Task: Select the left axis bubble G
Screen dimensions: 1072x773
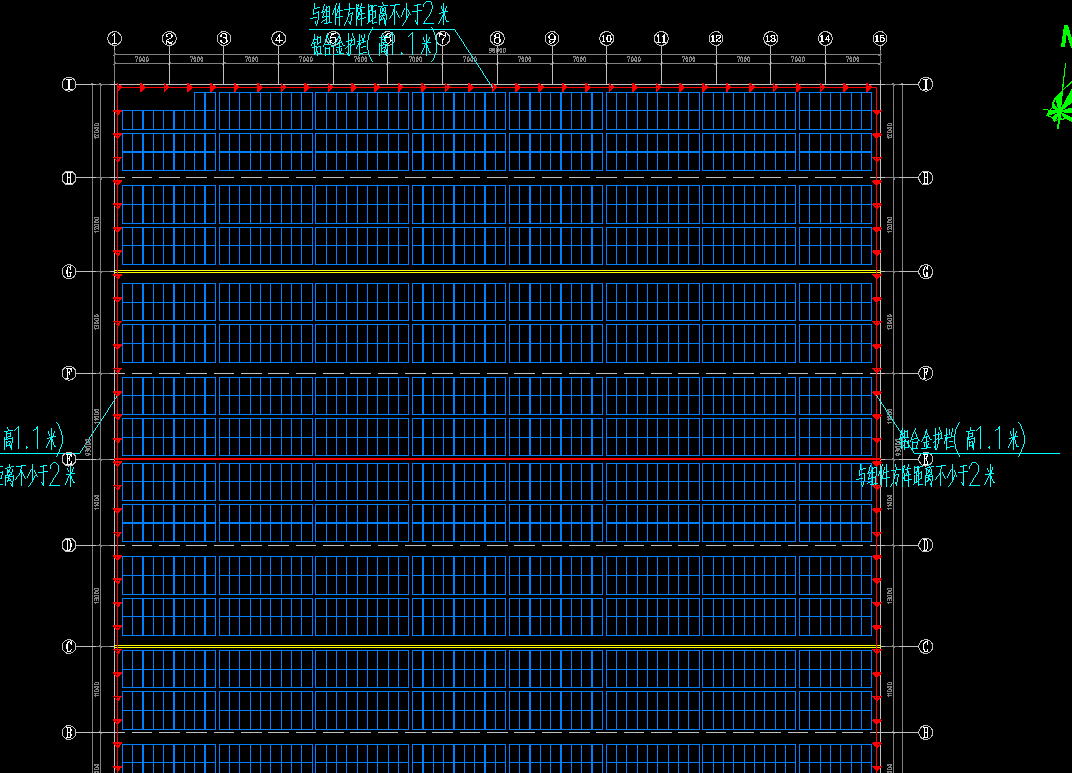Action: click(69, 271)
